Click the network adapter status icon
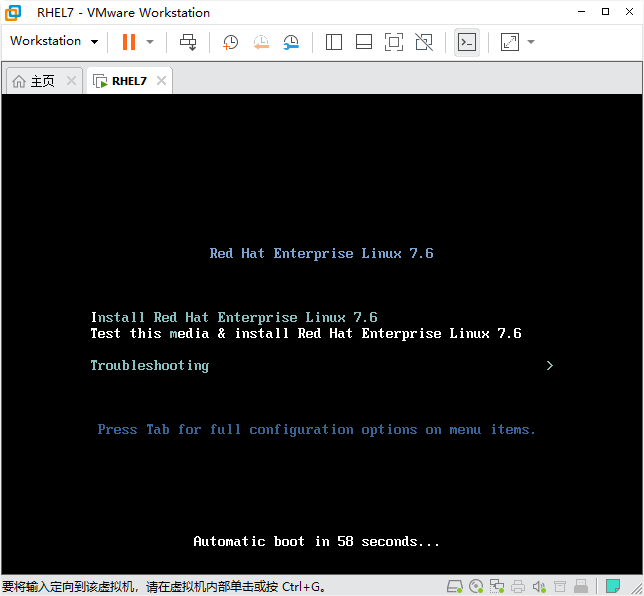 point(497,586)
